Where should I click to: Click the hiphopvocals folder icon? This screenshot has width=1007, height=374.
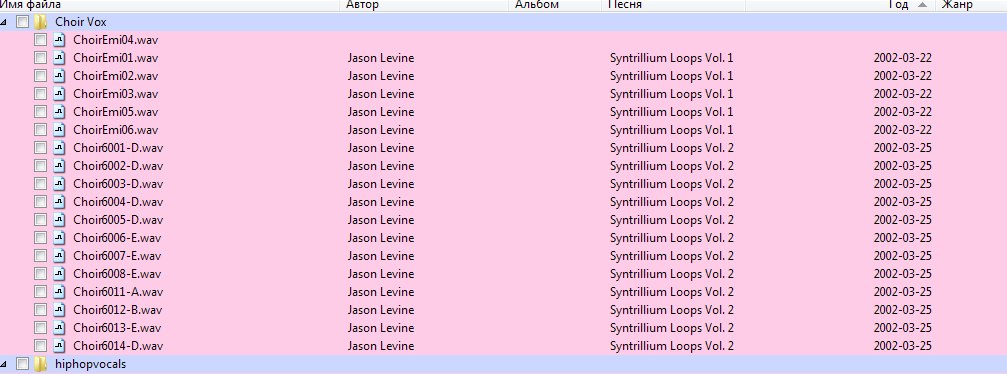[x=40, y=364]
